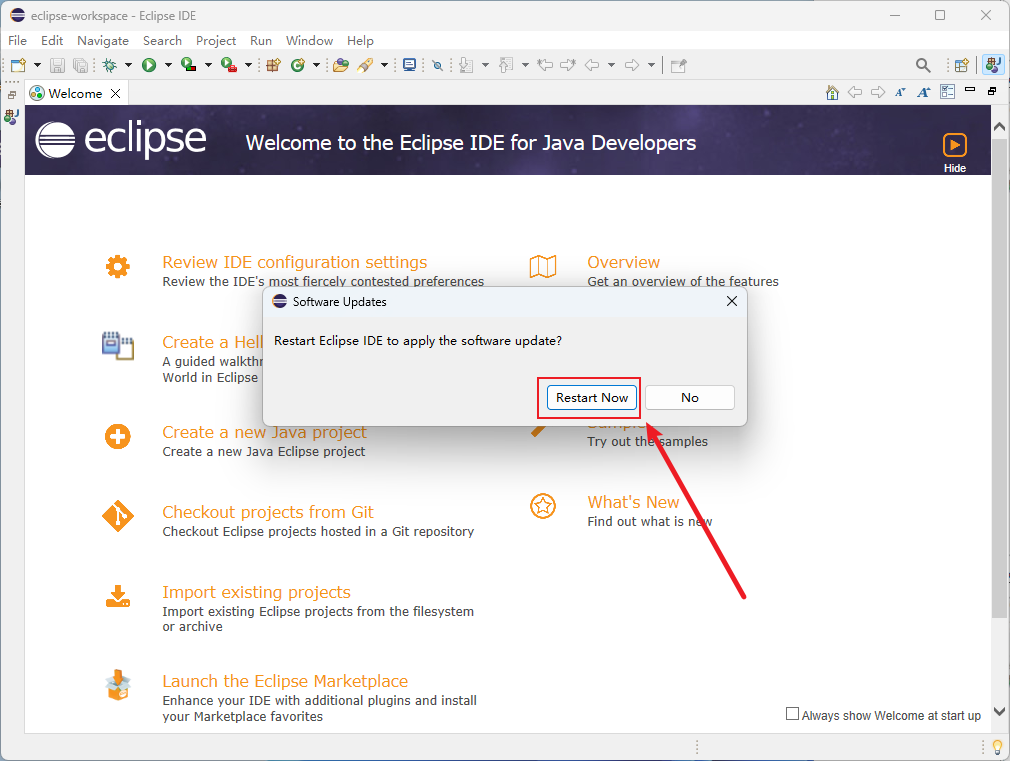Open the File menu
The width and height of the screenshot is (1010, 761).
pos(17,41)
